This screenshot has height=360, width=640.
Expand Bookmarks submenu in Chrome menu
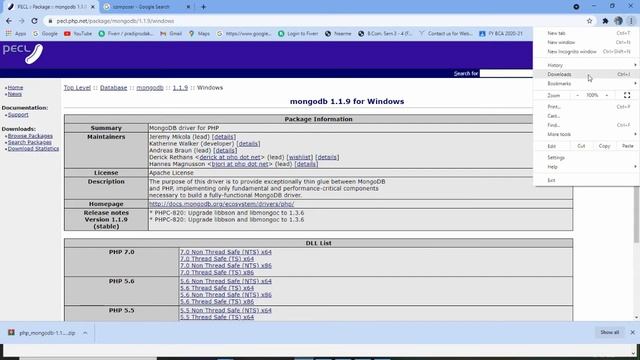(x=587, y=84)
